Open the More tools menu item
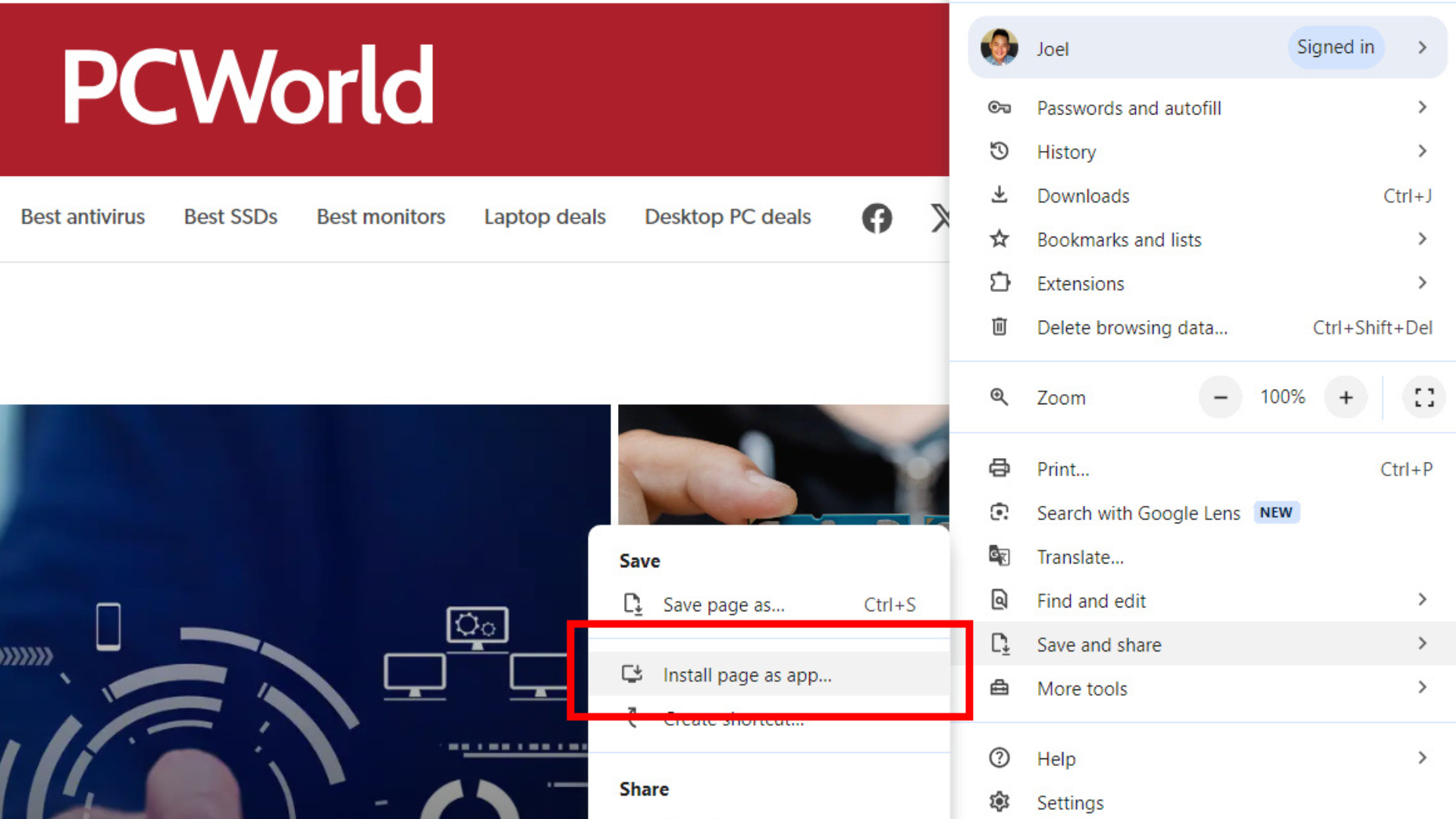The image size is (1456, 819). pyautogui.click(x=1082, y=689)
